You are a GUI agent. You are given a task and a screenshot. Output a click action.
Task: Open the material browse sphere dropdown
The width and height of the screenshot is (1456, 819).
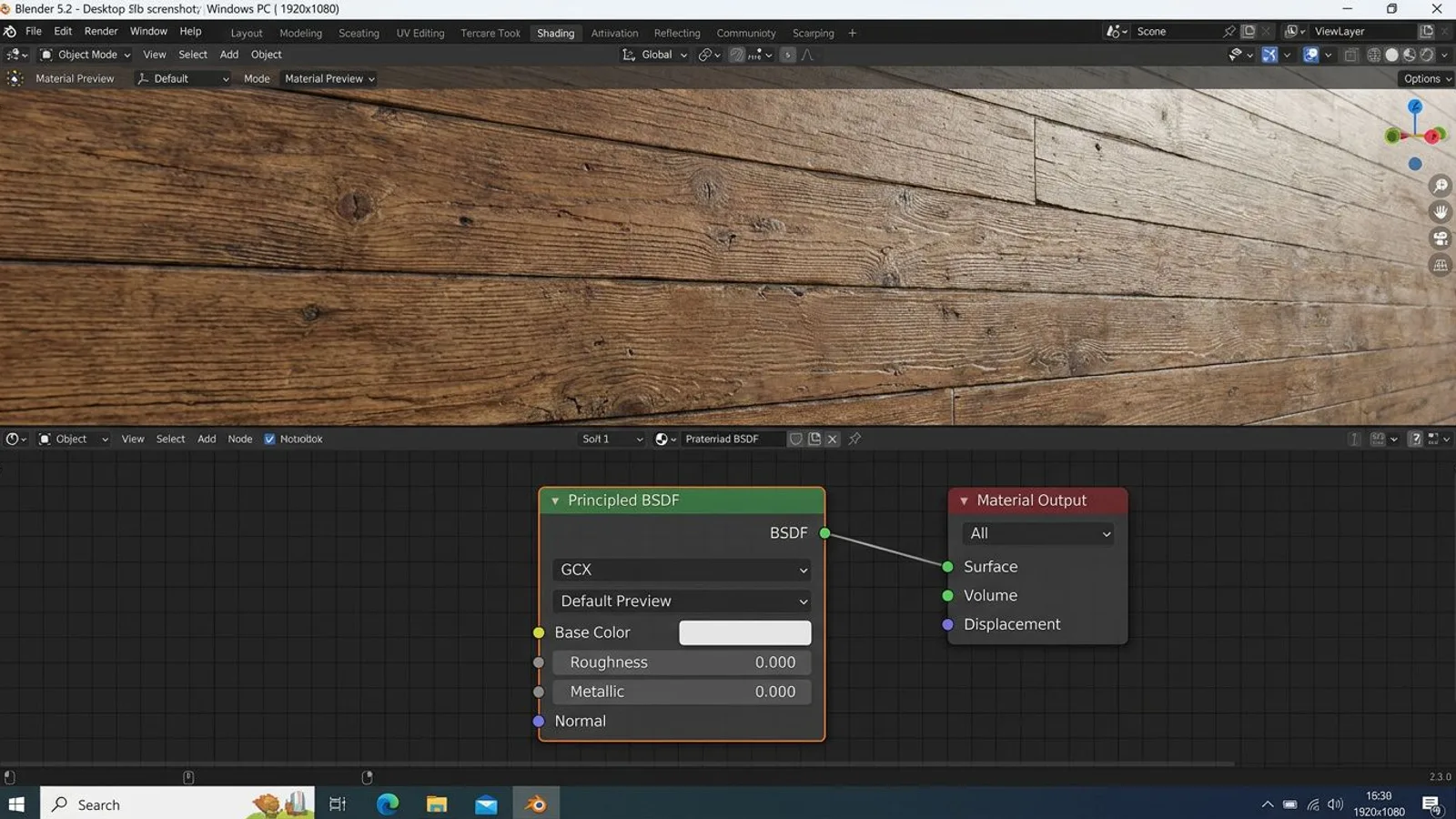666,439
